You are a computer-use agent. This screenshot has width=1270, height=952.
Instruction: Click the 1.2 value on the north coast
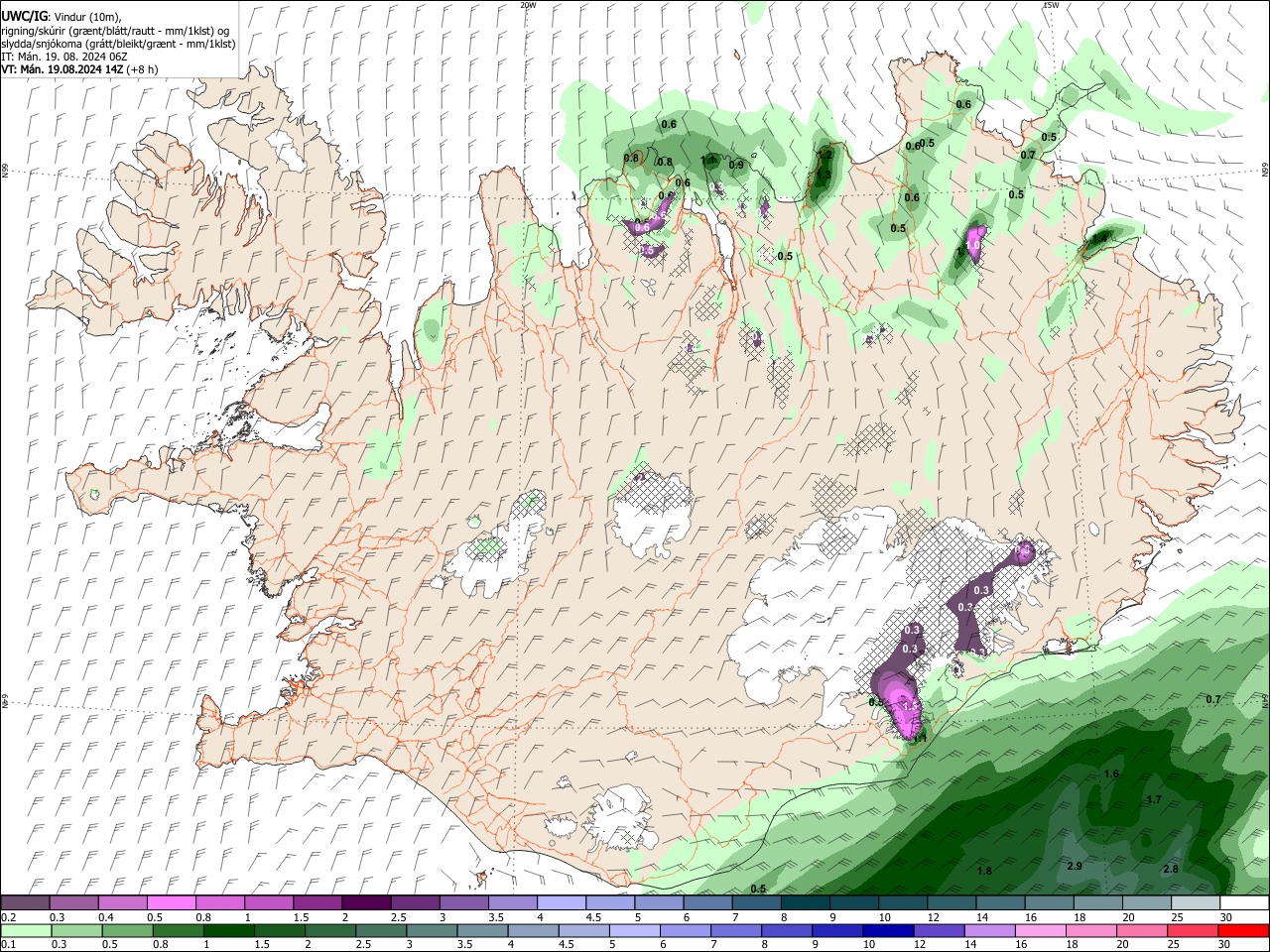click(x=825, y=155)
